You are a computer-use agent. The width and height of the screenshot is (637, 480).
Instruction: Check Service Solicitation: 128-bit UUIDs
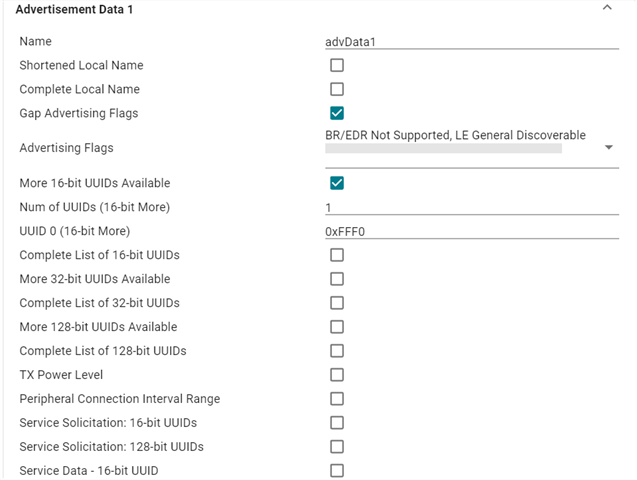click(x=337, y=447)
